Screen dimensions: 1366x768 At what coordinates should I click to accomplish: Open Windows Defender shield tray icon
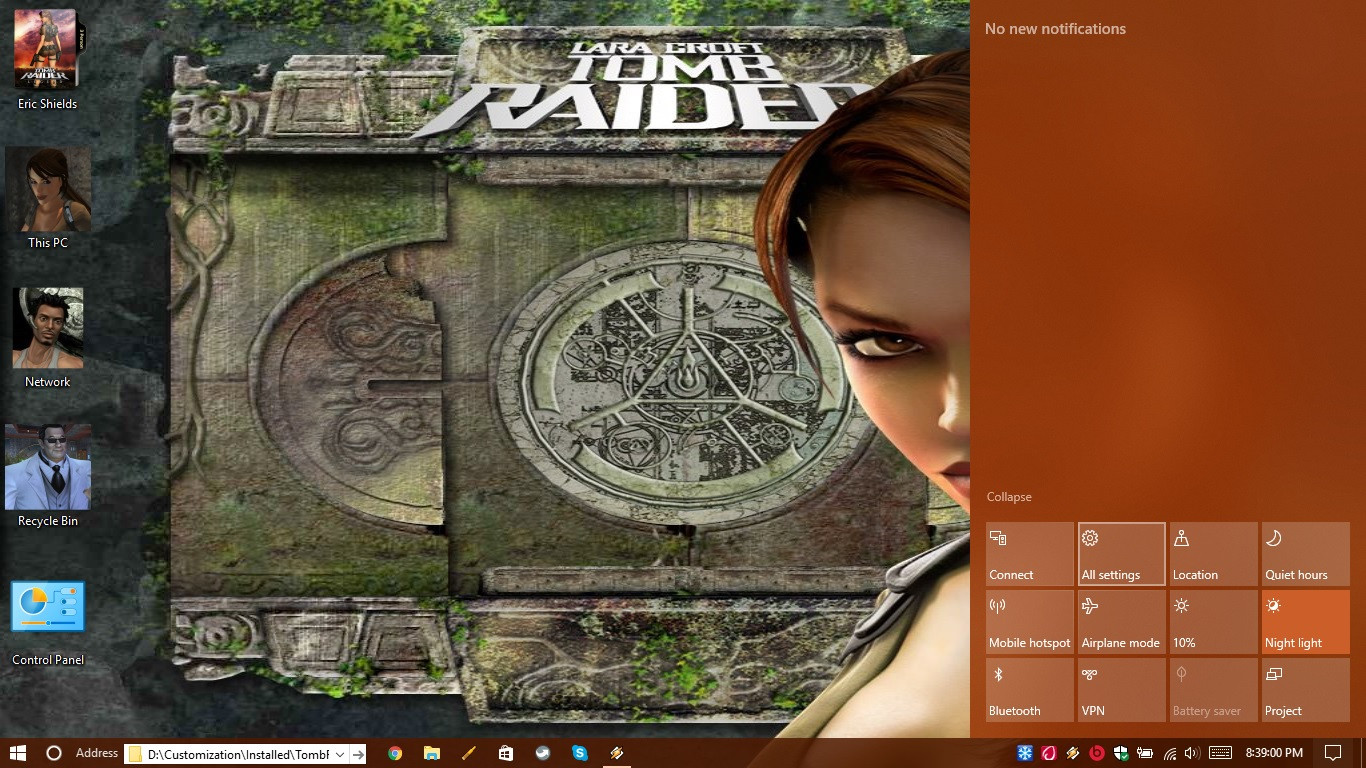pyautogui.click(x=1121, y=753)
